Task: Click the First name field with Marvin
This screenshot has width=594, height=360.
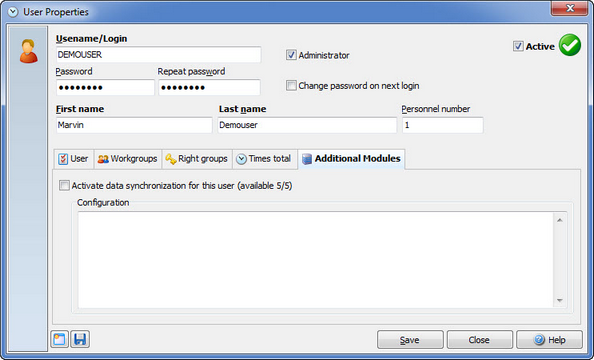Action: coord(134,125)
